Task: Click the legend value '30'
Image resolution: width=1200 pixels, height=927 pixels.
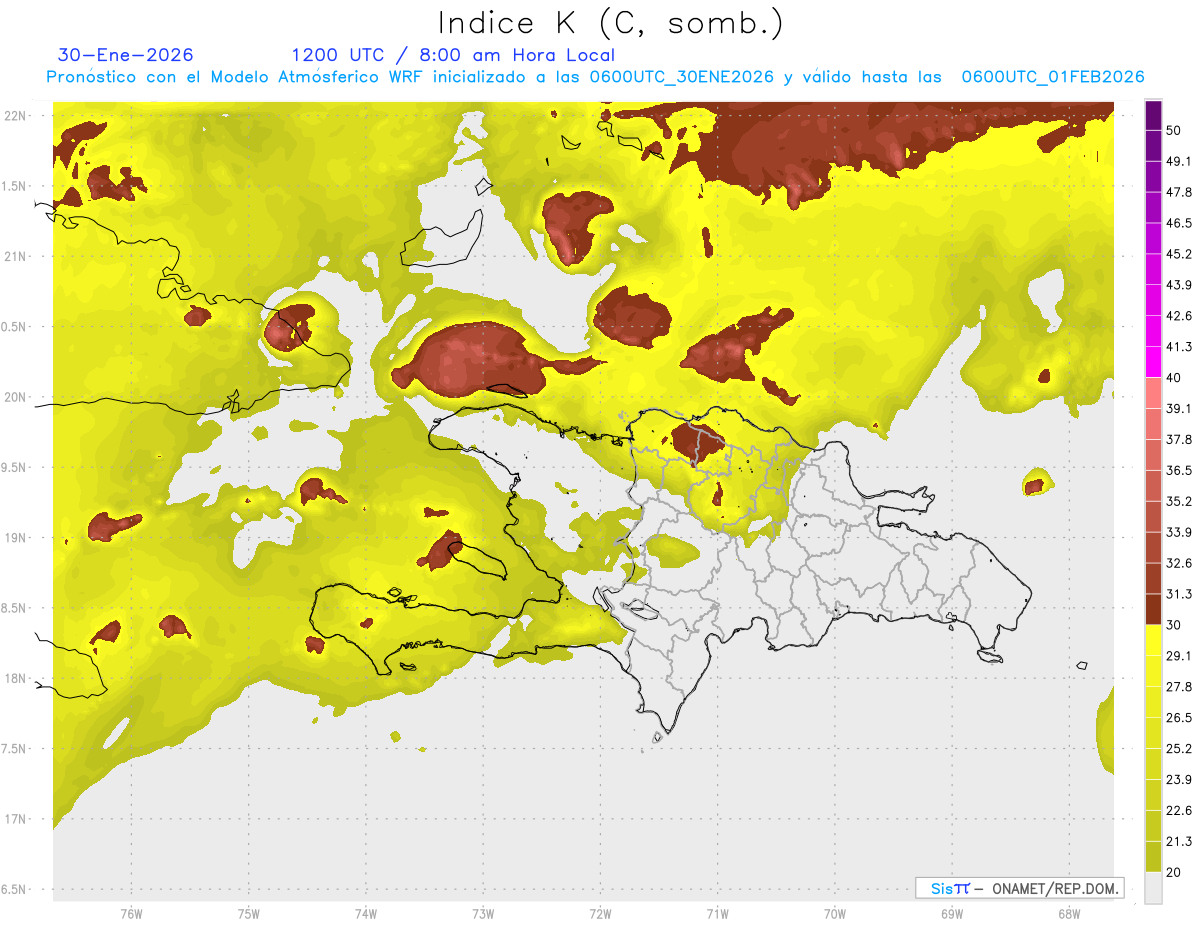Action: click(1174, 625)
